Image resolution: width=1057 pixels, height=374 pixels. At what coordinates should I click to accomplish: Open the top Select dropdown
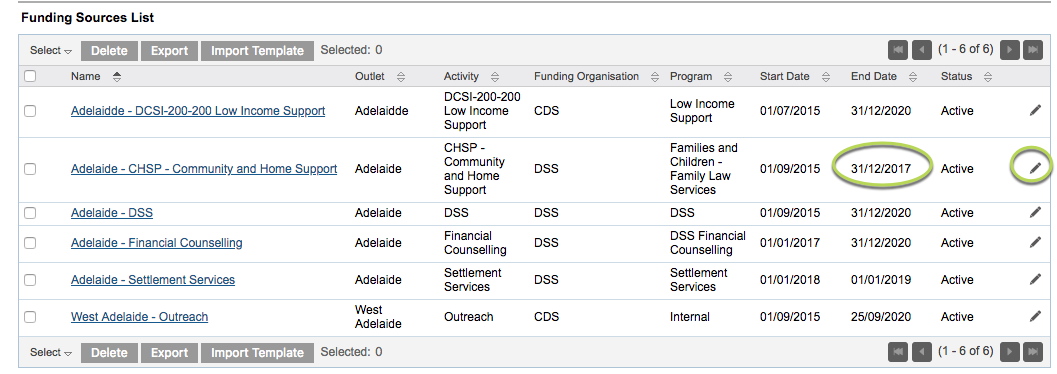click(x=51, y=51)
